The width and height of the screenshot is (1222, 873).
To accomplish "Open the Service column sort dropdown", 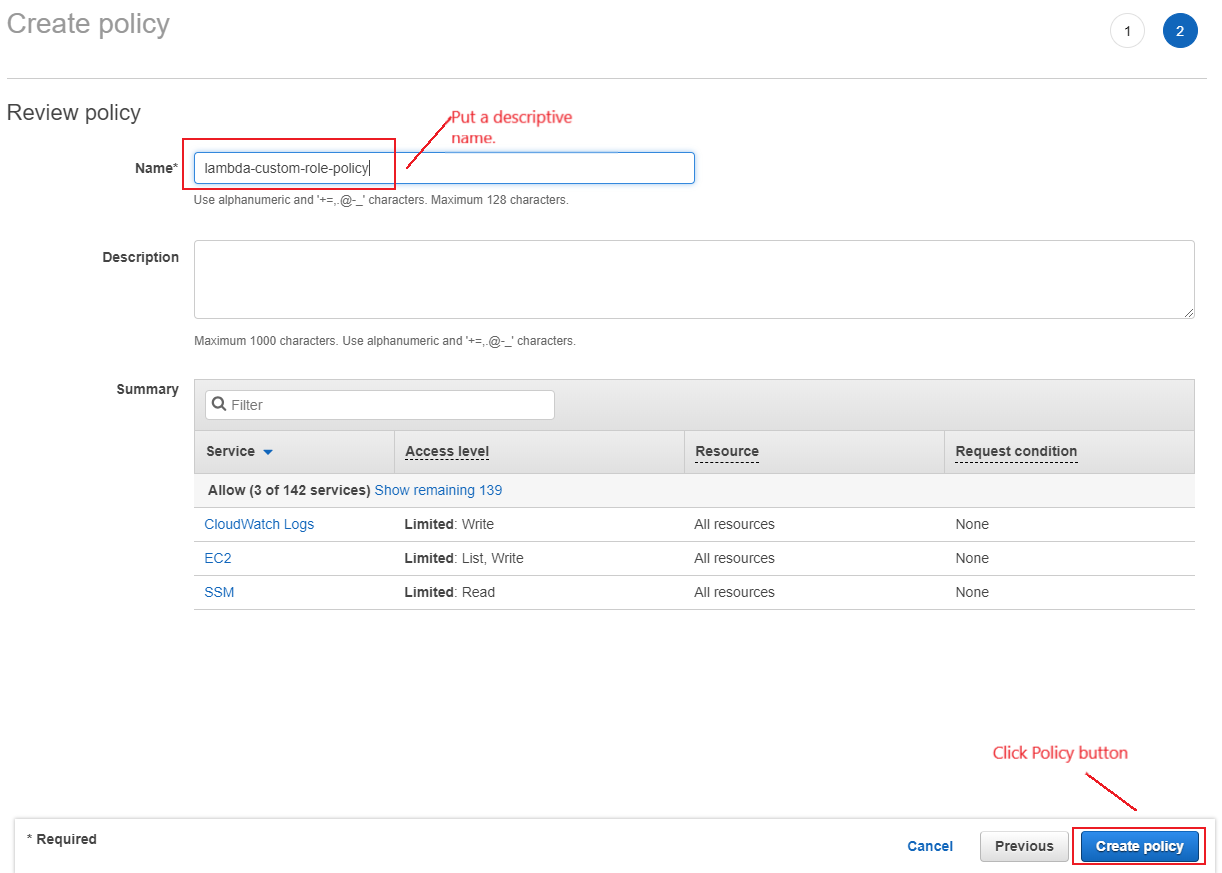I will (x=267, y=451).
